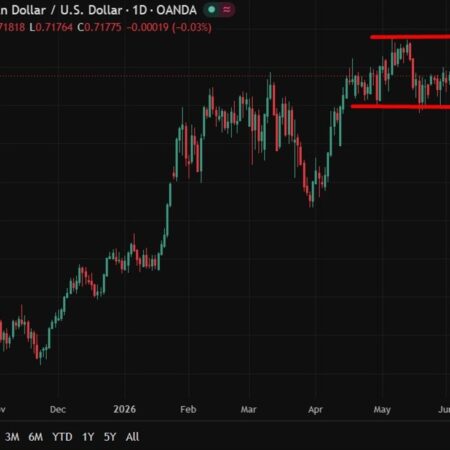Image resolution: width=450 pixels, height=450 pixels.
Task: Click the 1D interval label in title
Action: point(140,10)
